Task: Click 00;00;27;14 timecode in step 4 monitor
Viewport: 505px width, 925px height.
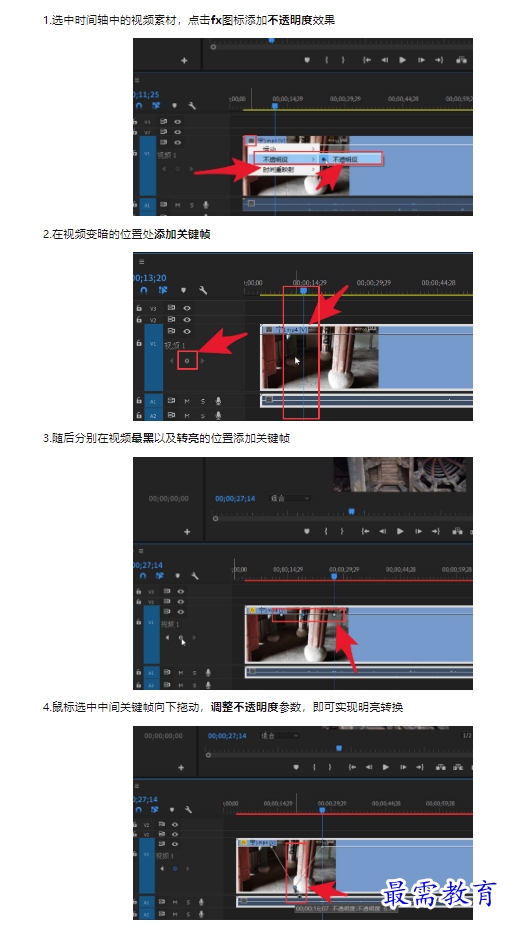Action: [227, 736]
